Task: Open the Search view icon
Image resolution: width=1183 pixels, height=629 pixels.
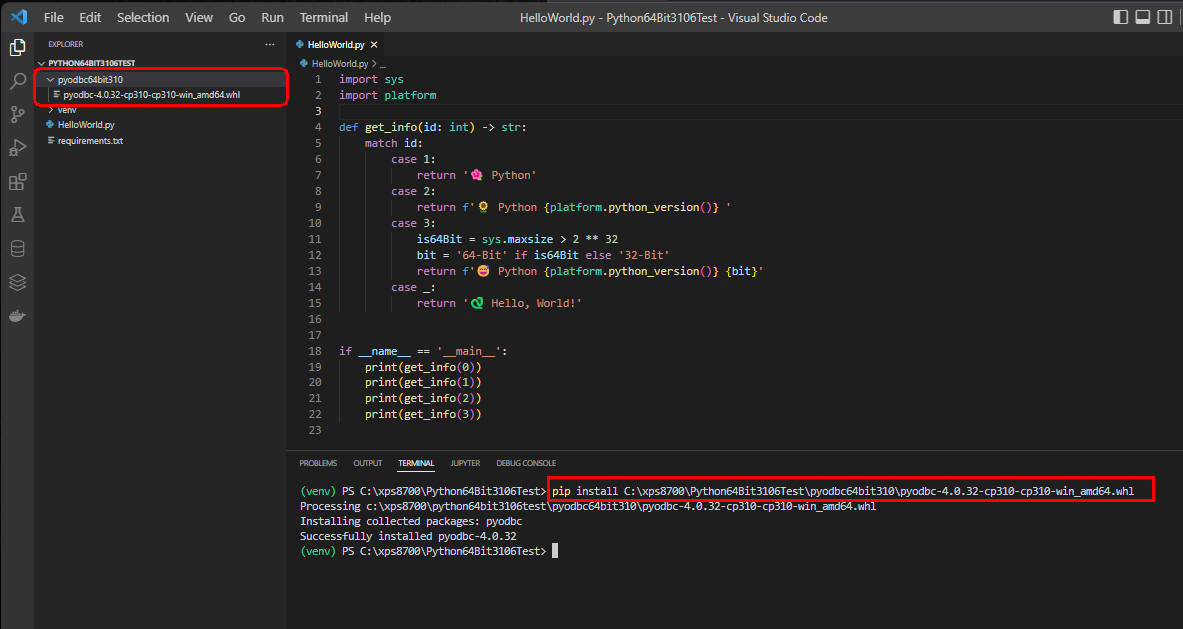Action: coord(17,81)
